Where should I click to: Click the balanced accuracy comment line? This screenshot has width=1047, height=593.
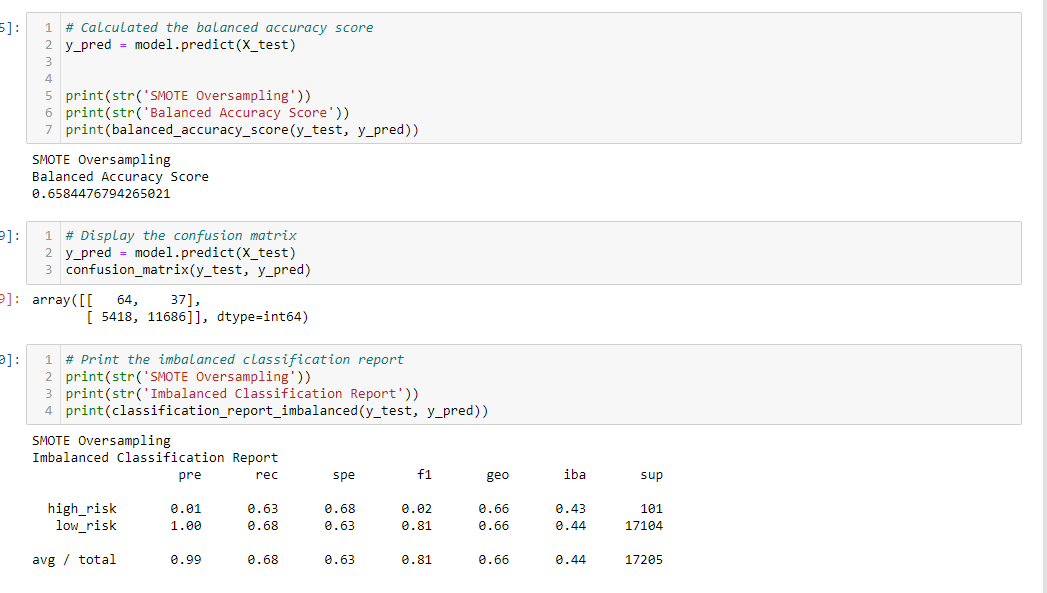click(x=219, y=27)
